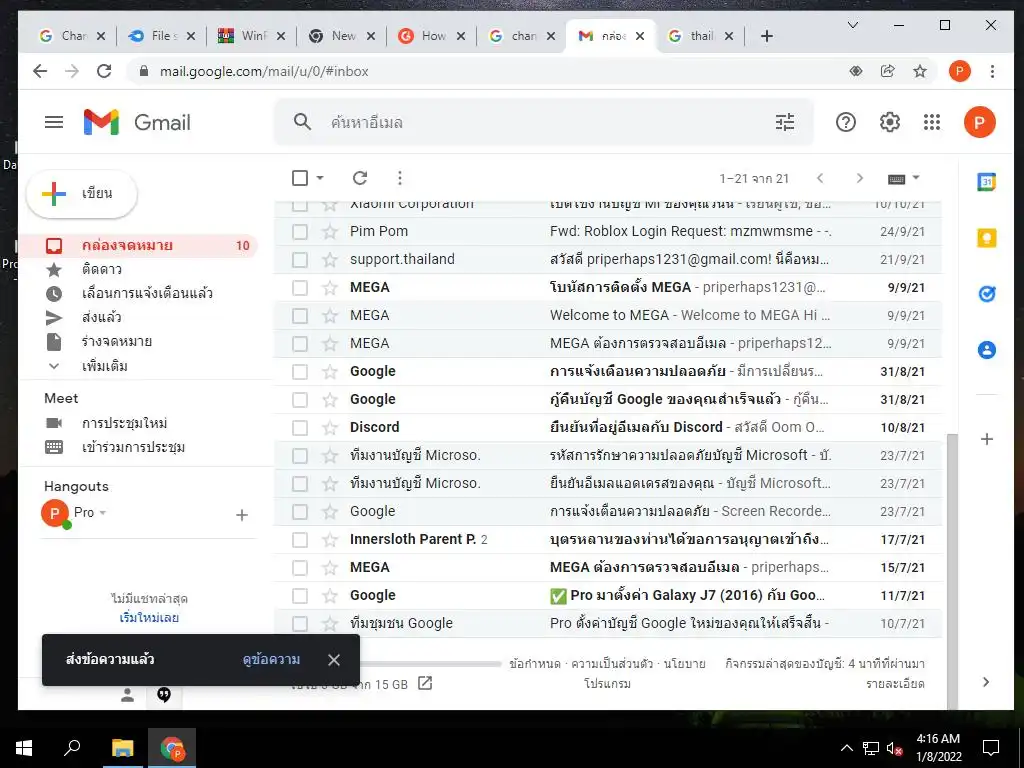Screen dimensions: 1024x768
Task: Join a meeting เข้าร่วมการประชุม
Action: point(133,447)
